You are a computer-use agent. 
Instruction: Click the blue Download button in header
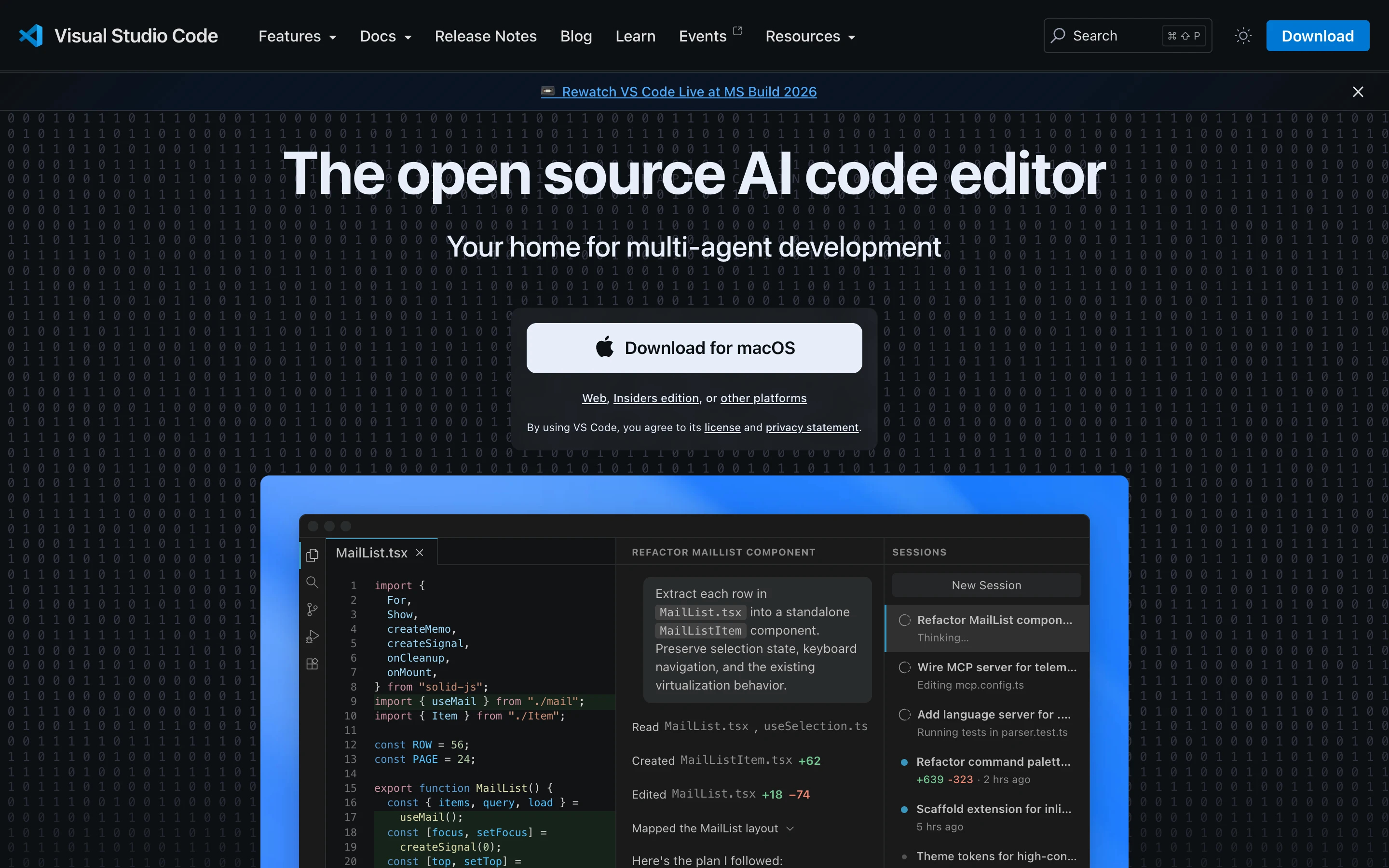tap(1317, 36)
